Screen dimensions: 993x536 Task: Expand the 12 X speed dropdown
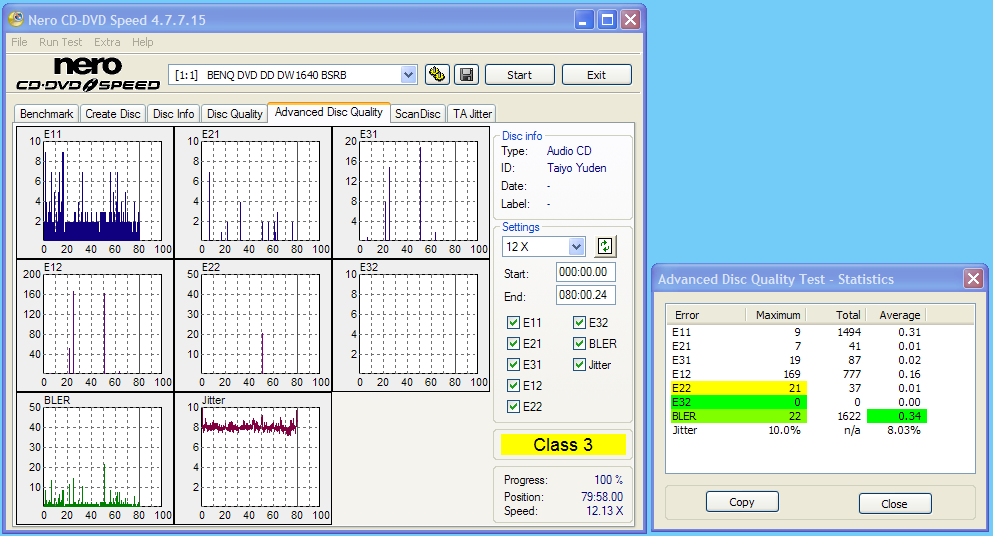pos(576,246)
